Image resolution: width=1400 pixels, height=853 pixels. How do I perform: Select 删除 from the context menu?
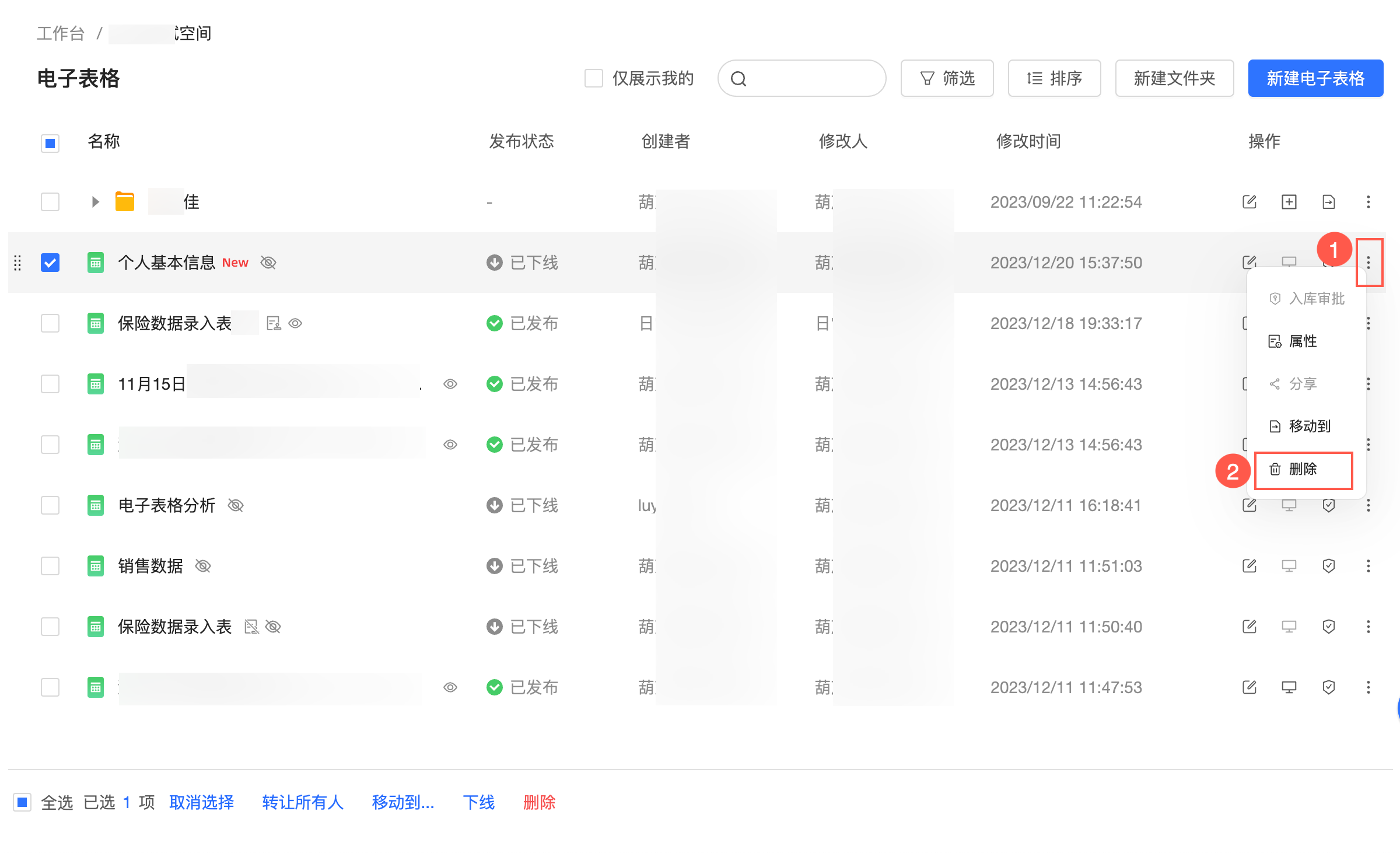coord(1303,469)
